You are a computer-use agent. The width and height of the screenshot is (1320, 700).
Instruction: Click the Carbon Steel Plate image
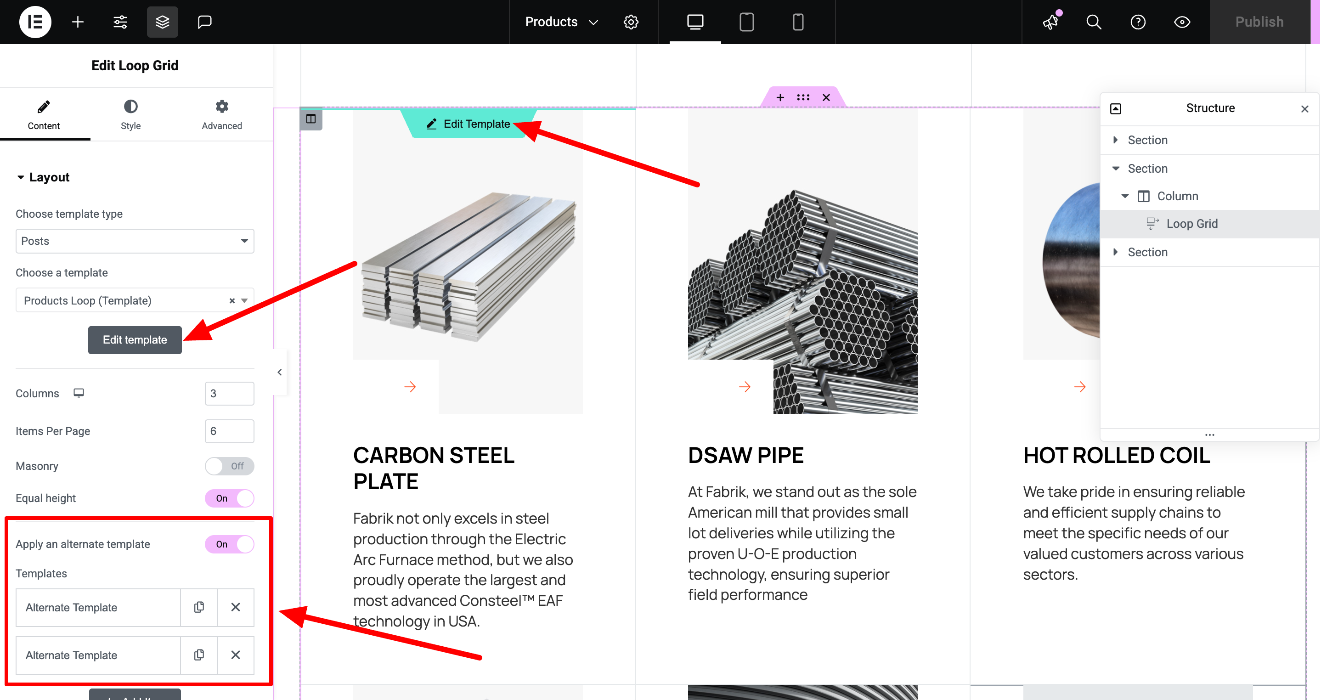tap(468, 262)
